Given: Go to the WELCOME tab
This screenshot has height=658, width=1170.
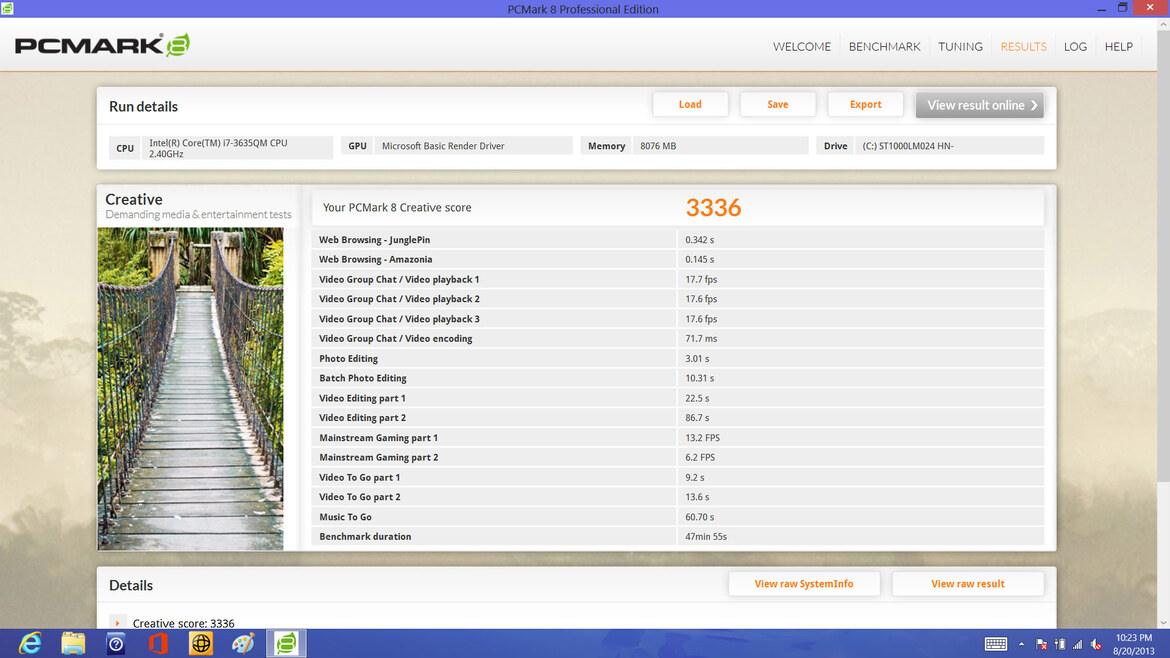Looking at the screenshot, I should pos(801,46).
